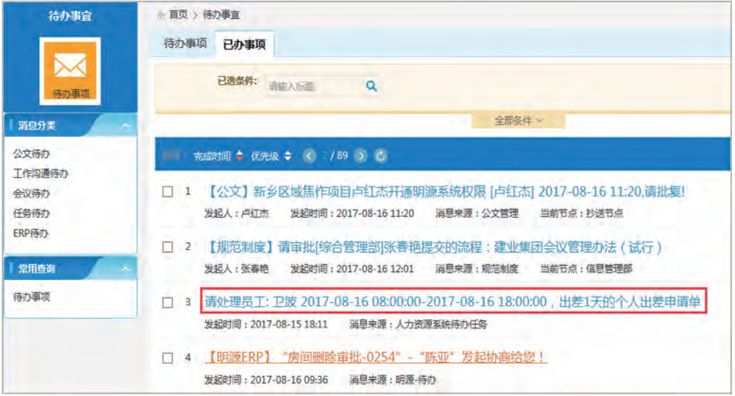Click 消息来源：人力资源系统待办任务 text
735x396 pixels.
[418, 324]
